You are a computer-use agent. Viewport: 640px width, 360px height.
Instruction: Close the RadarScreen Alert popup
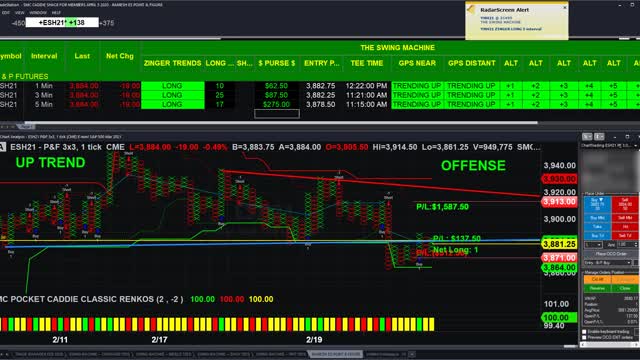coord(564,7)
